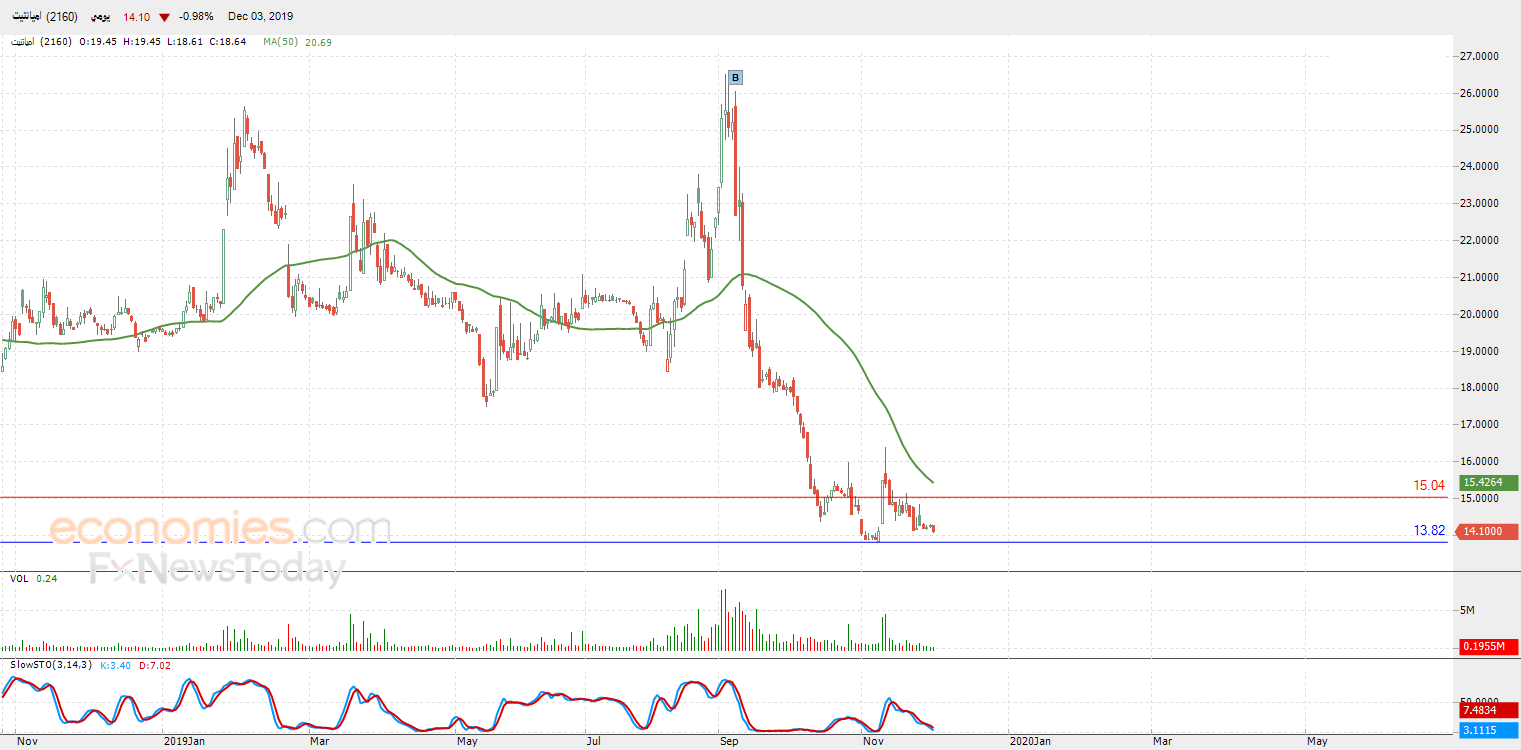Click the Dec 03, 2019 date in header
Image resolution: width=1521 pixels, height=750 pixels.
[x=261, y=17]
